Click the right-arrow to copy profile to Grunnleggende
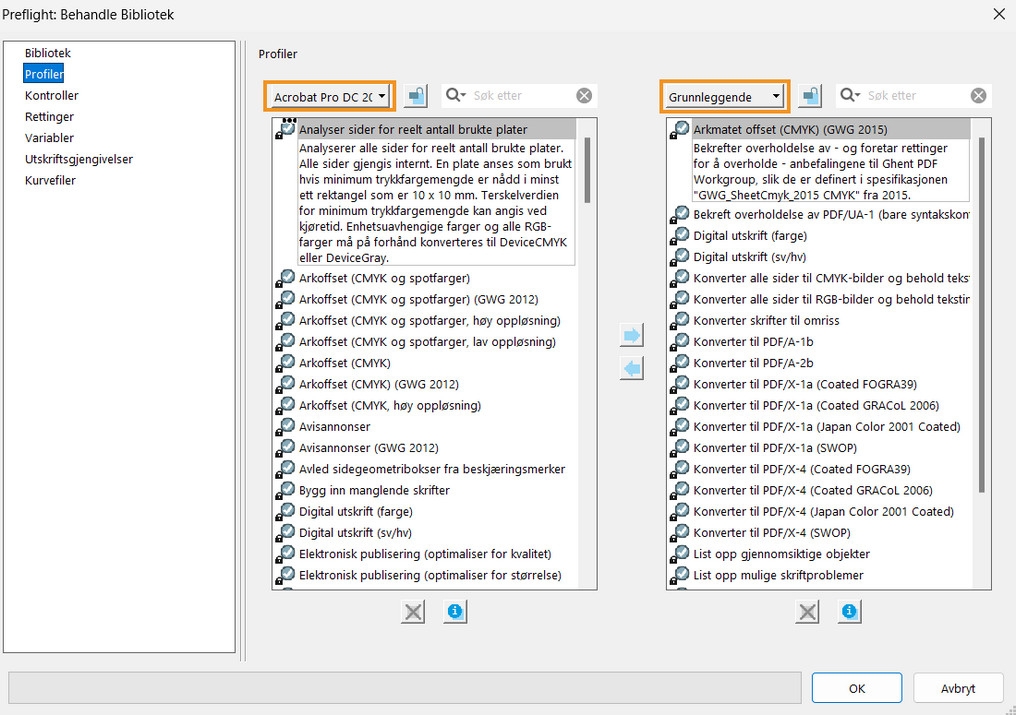This screenshot has height=715, width=1016. 631,335
